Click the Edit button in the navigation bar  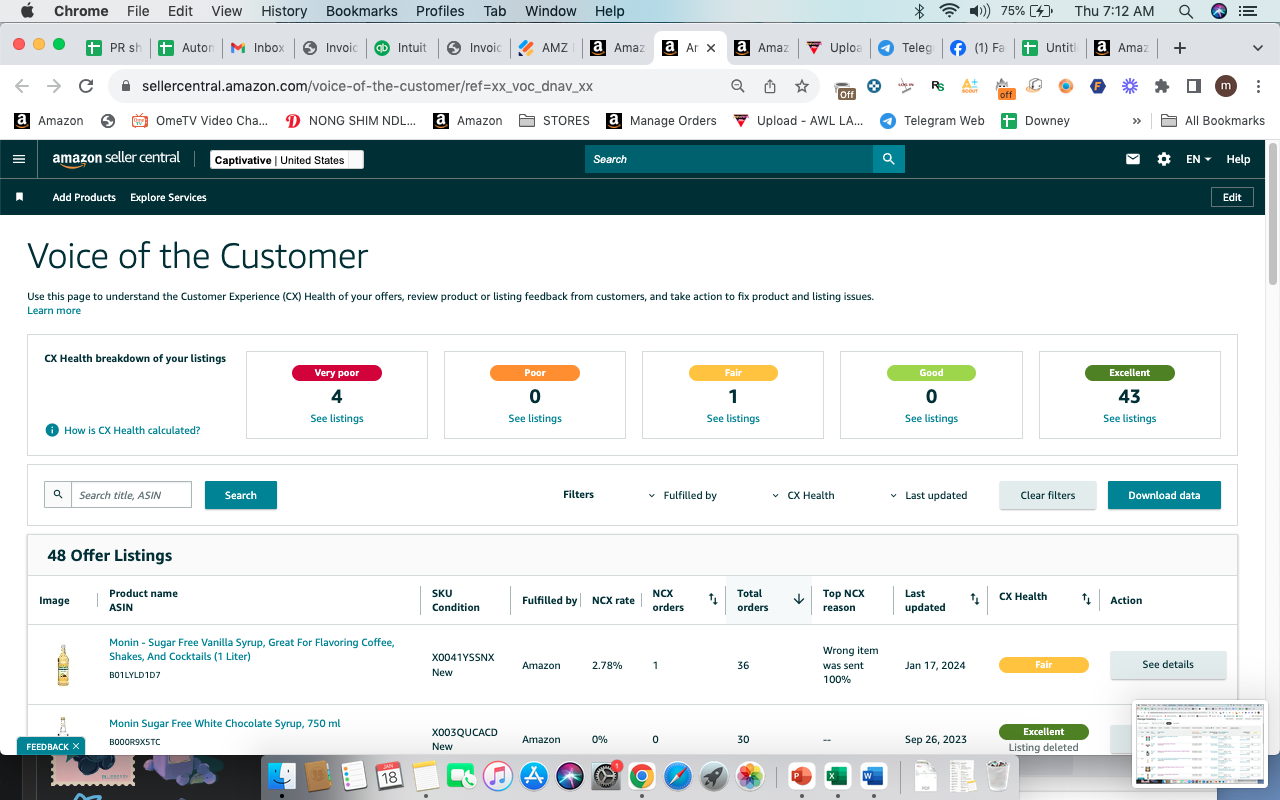(1232, 197)
